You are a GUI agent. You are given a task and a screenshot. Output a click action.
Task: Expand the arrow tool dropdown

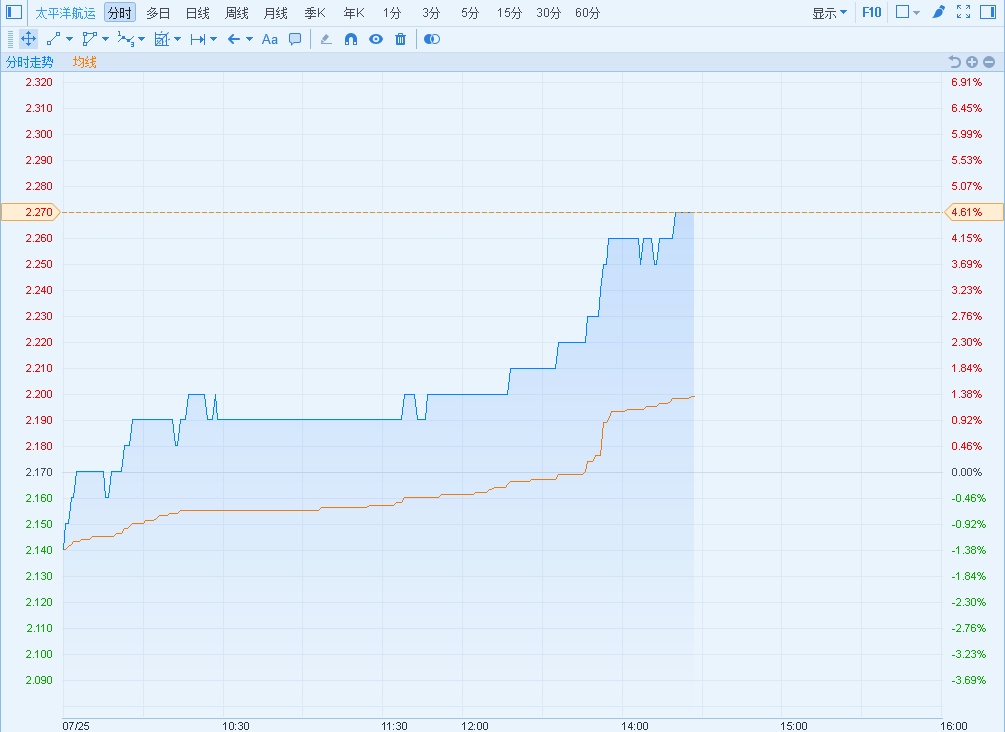249,40
